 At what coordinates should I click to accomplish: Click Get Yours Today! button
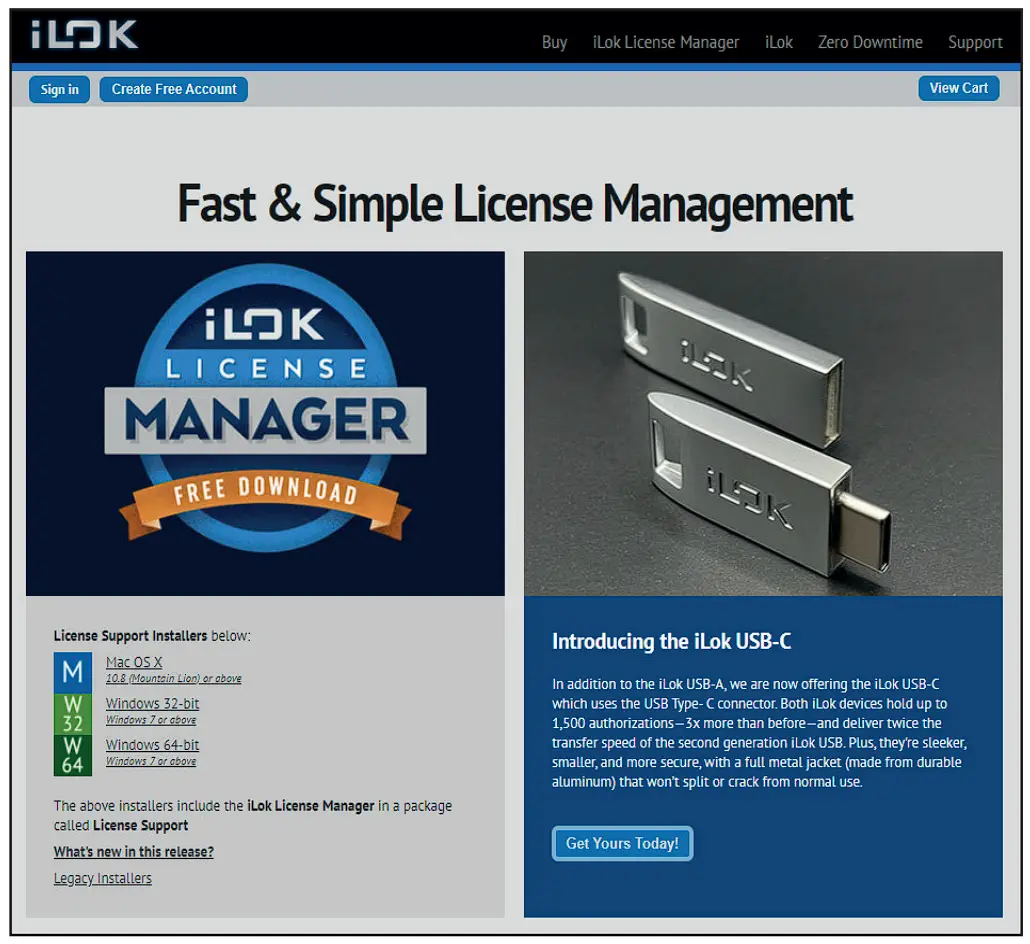pyautogui.click(x=622, y=843)
